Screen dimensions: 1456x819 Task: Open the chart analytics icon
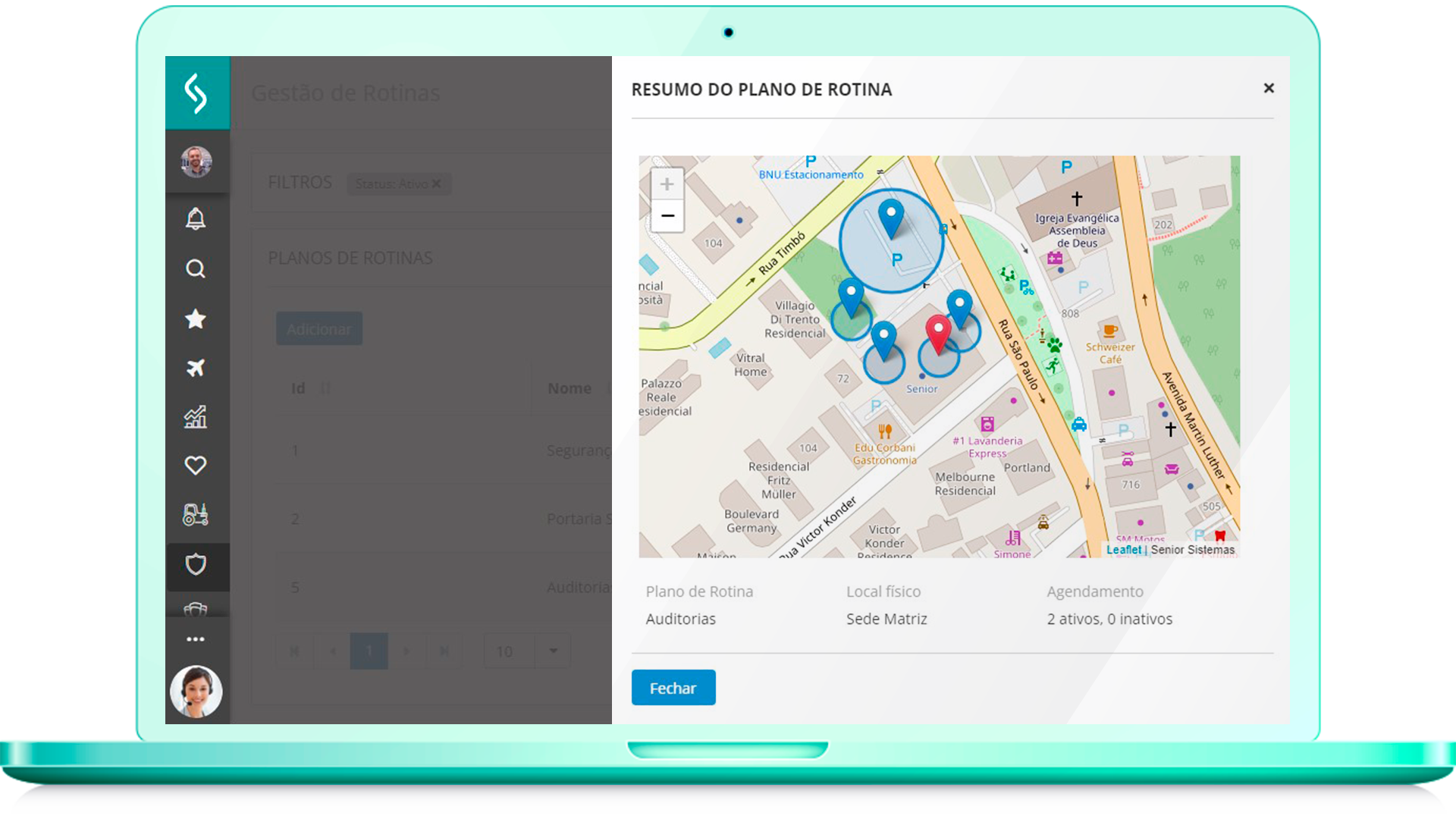196,417
